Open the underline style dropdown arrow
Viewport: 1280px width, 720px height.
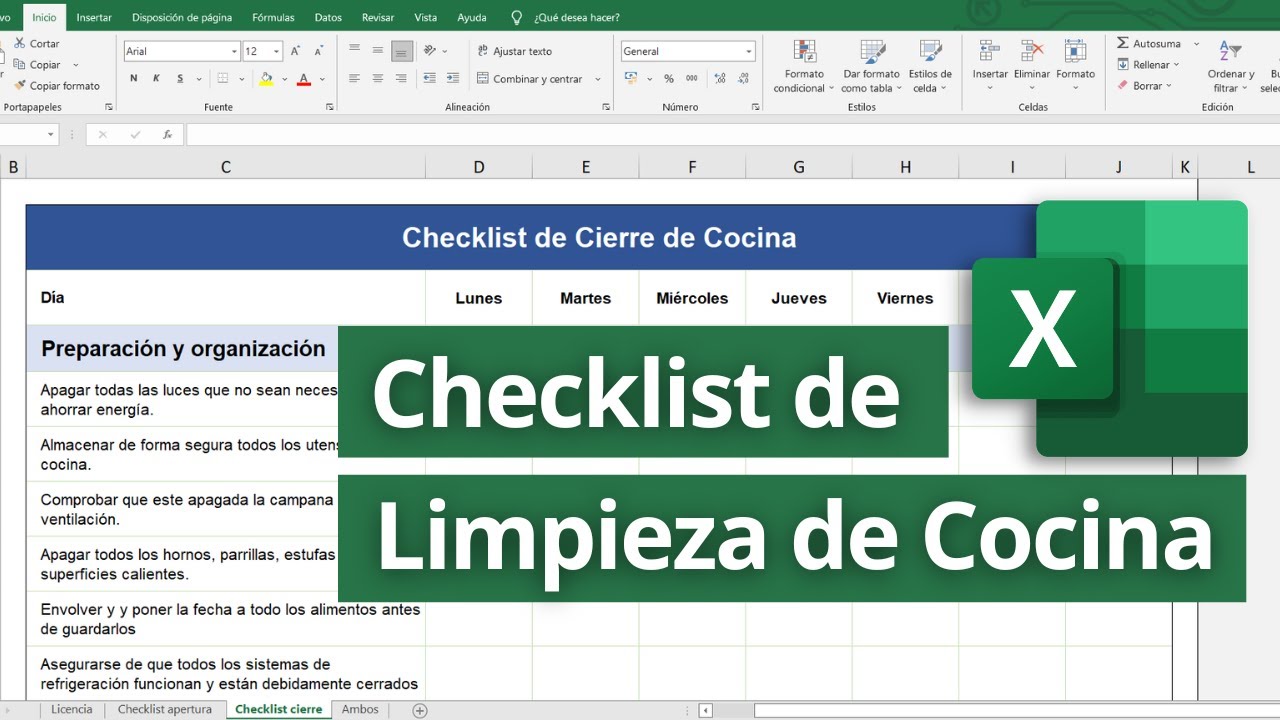coord(197,78)
